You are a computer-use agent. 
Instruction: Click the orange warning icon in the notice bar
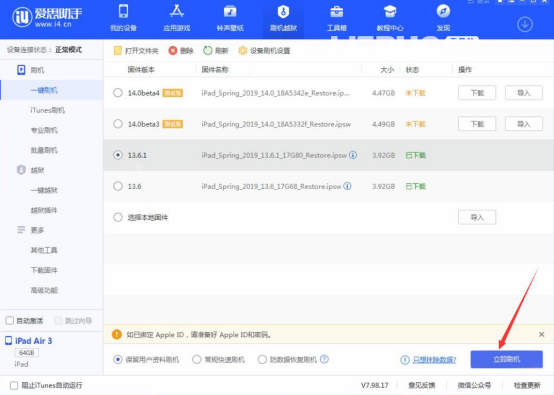pyautogui.click(x=117, y=334)
